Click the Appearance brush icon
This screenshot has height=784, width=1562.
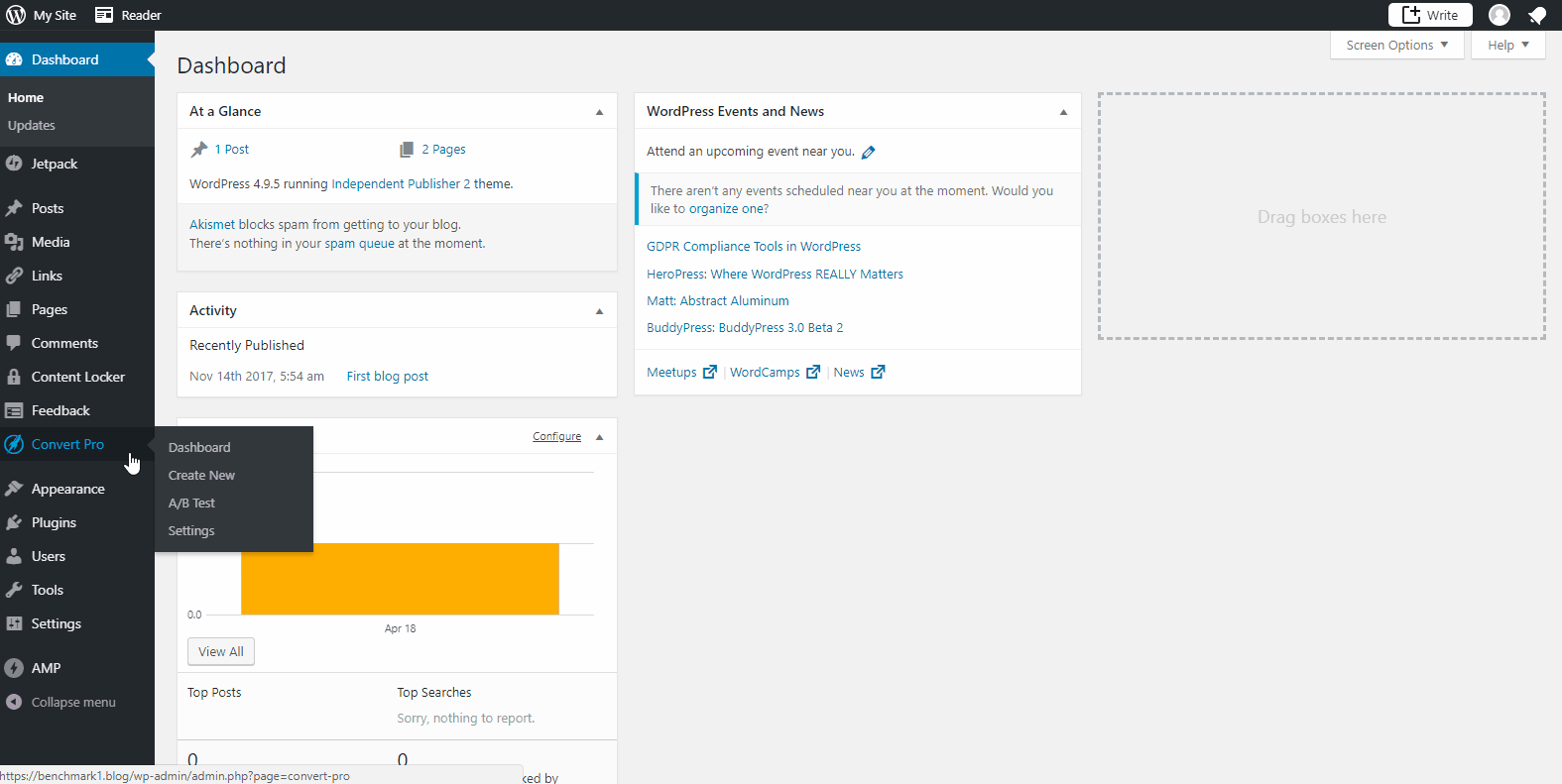click(14, 489)
